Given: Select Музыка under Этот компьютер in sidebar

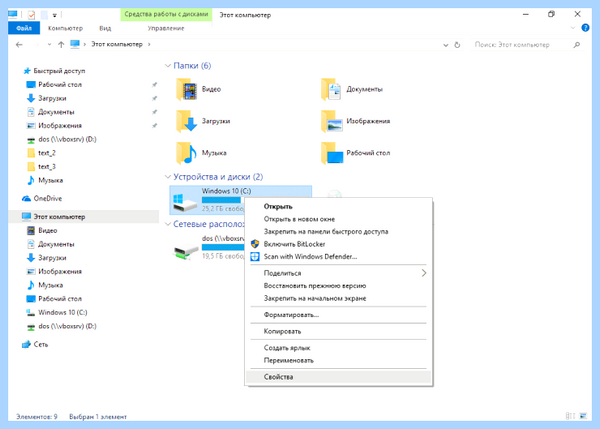Looking at the screenshot, I should [x=51, y=285].
